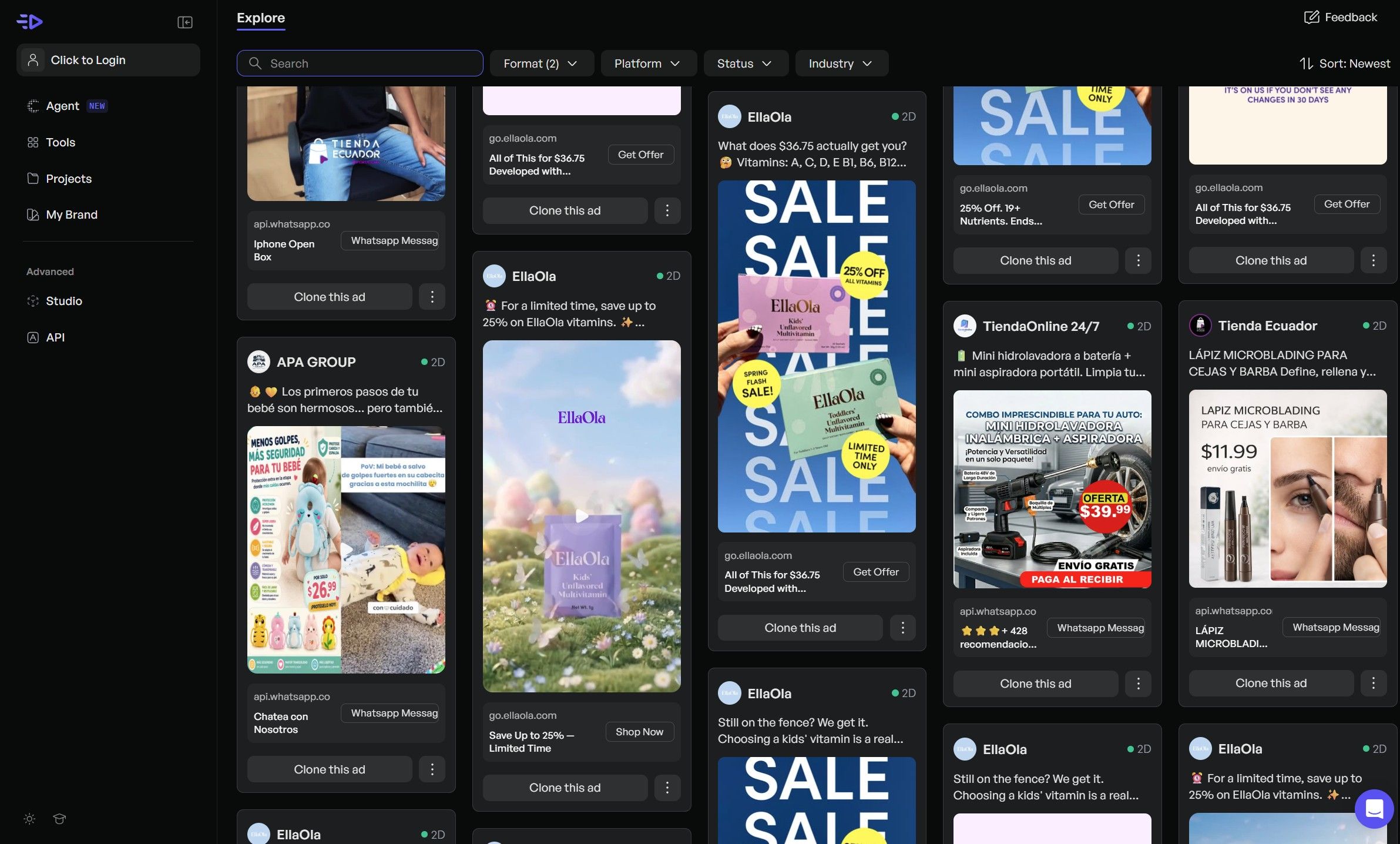Open the Feedback form
1400x844 pixels.
[x=1340, y=18]
